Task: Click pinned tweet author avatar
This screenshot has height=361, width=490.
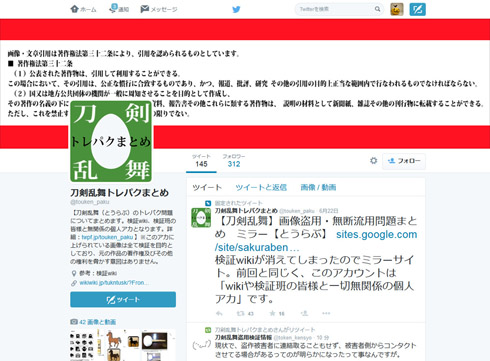Action: coord(201,217)
